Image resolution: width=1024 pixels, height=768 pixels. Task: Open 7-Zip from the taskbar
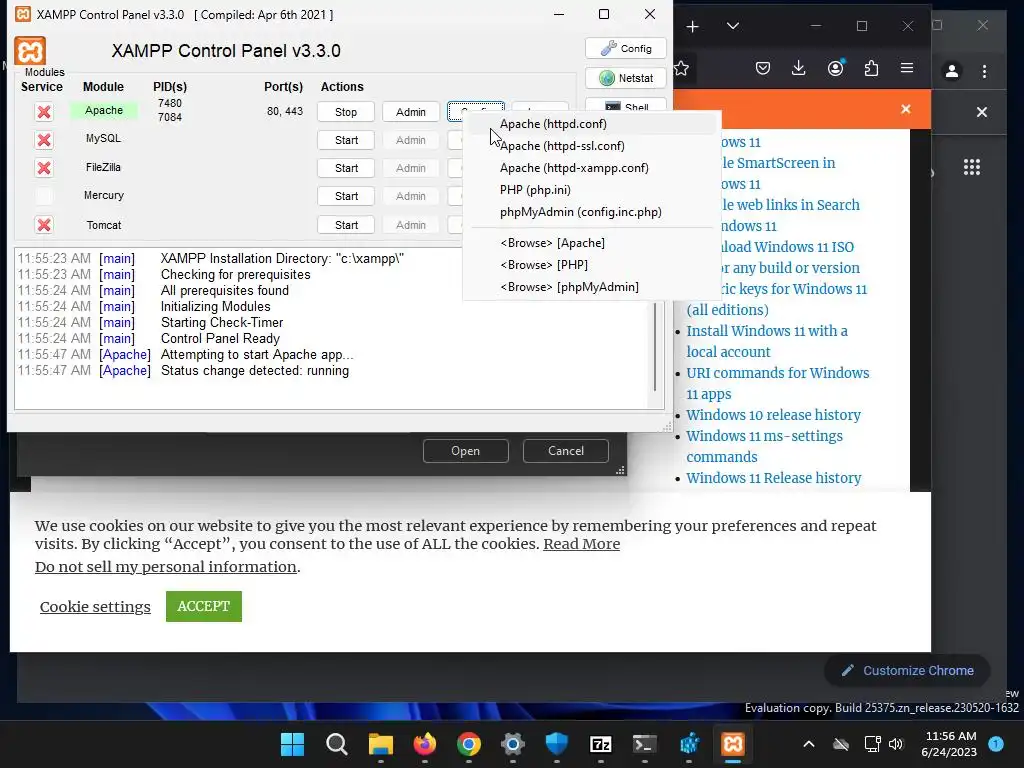pos(601,744)
